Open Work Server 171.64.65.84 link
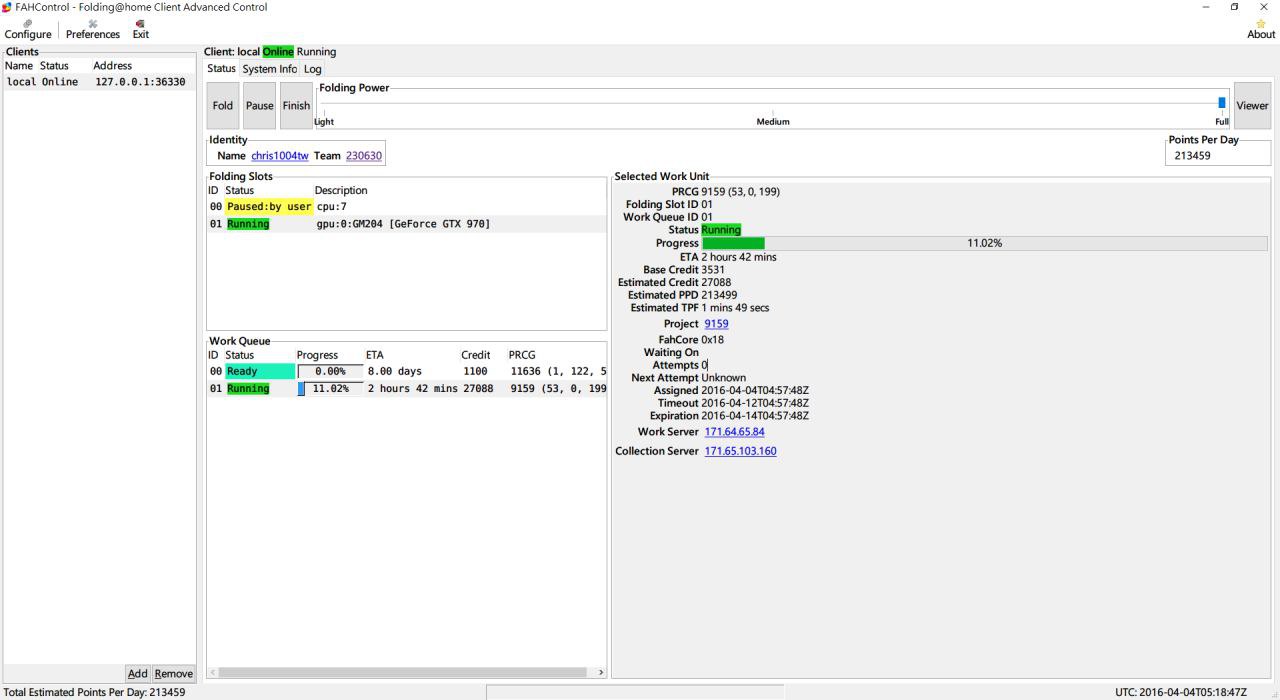 click(734, 432)
